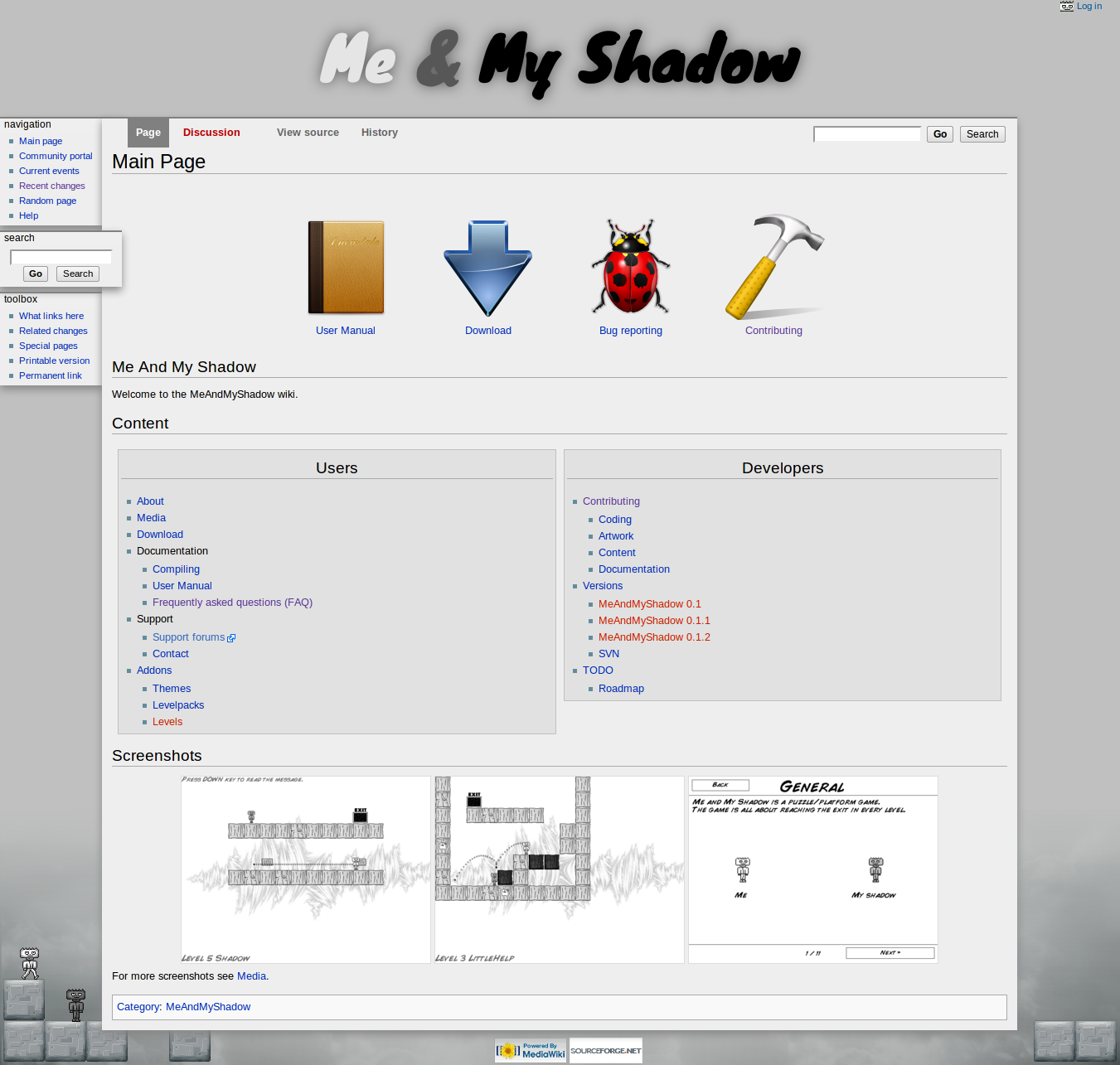The image size is (1120, 1065).
Task: Open the History tab
Action: tap(380, 133)
